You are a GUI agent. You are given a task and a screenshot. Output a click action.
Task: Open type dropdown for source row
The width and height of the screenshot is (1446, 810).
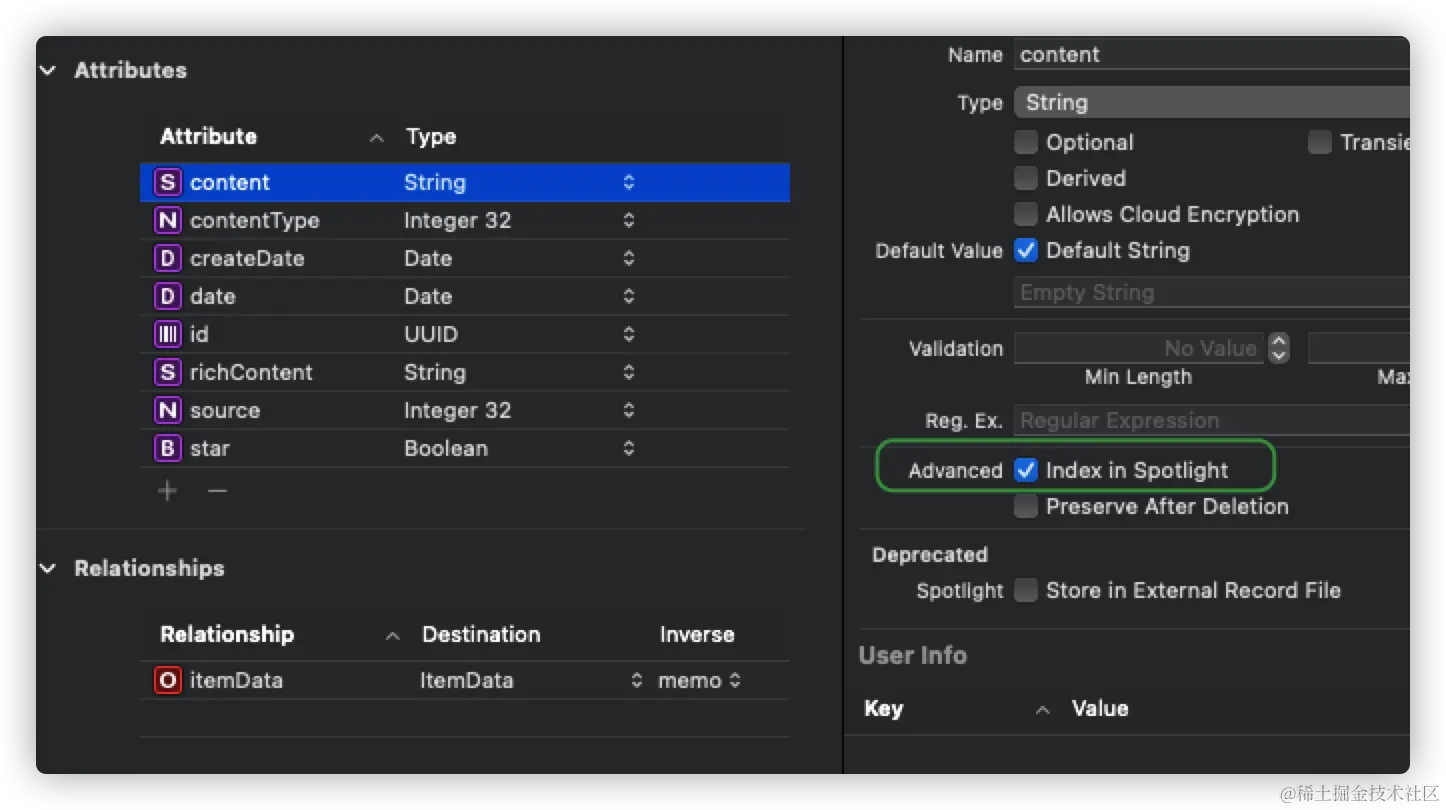click(x=628, y=410)
